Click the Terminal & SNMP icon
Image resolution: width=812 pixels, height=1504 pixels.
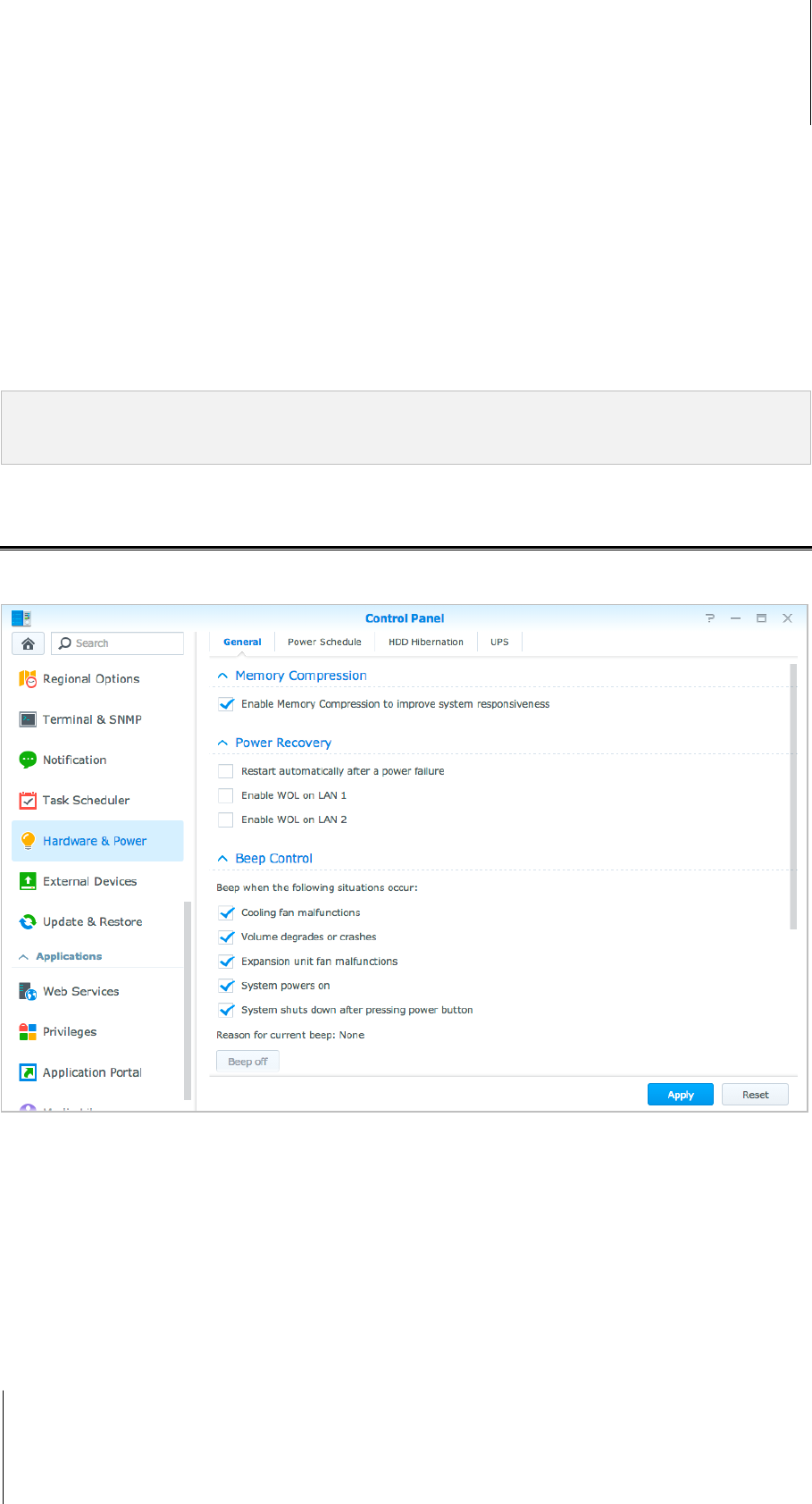pos(28,719)
